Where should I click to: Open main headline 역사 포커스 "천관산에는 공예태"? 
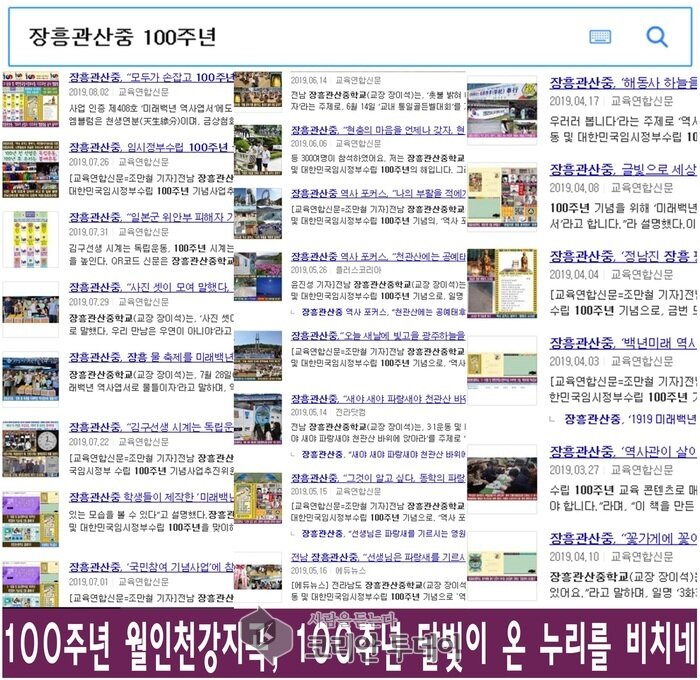pos(378,256)
